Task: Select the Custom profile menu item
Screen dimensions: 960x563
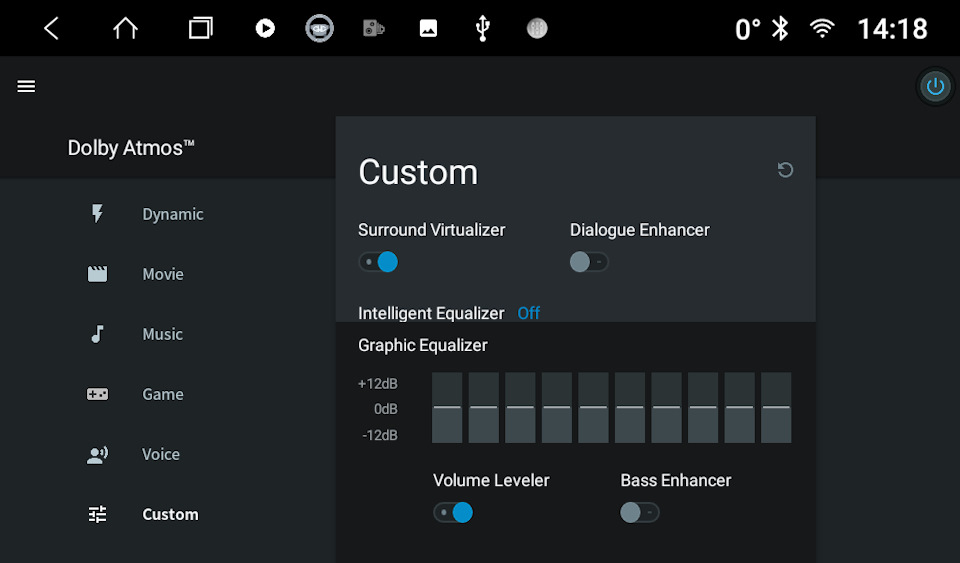Action: click(170, 514)
